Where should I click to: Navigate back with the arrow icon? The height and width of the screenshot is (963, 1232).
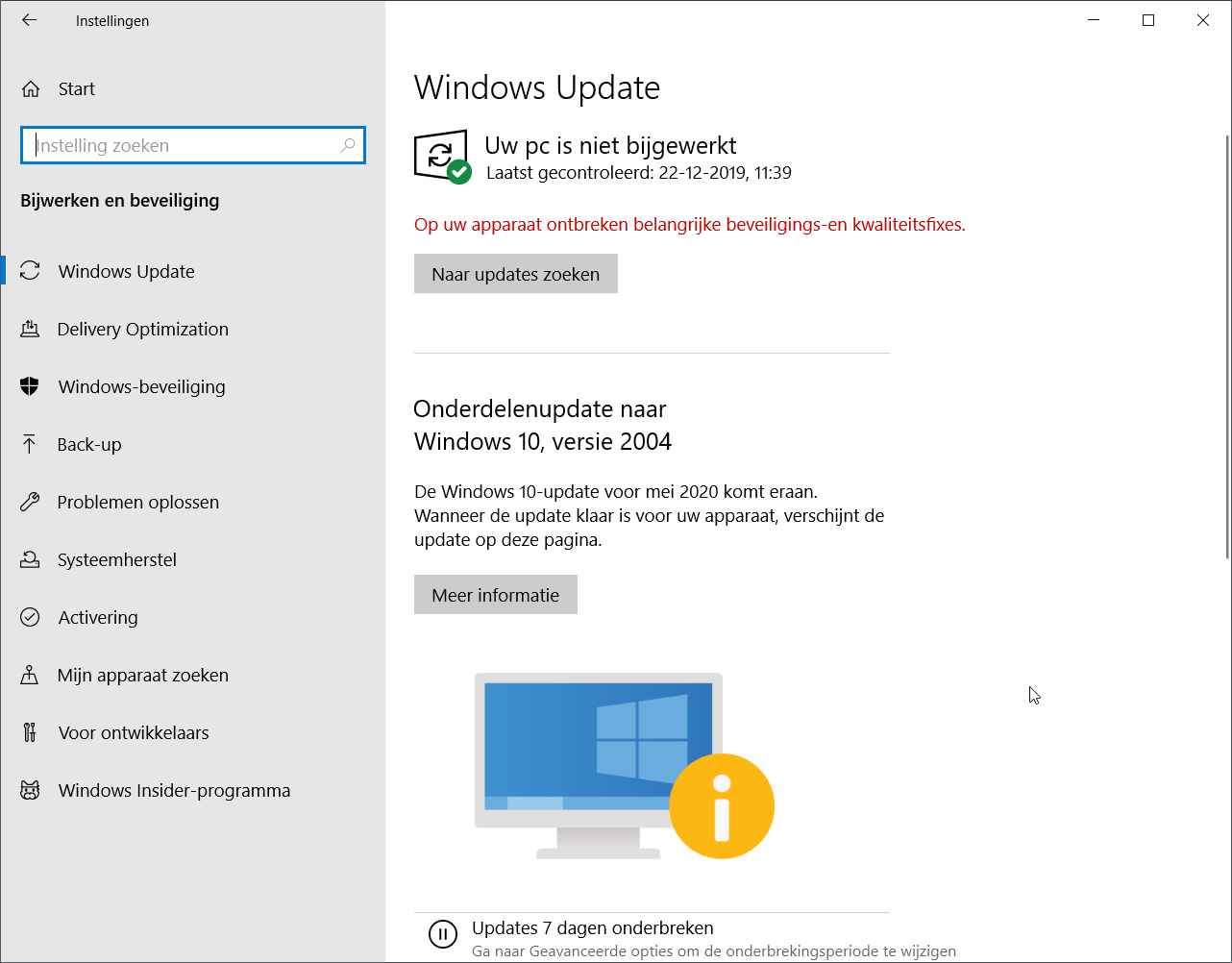29,20
